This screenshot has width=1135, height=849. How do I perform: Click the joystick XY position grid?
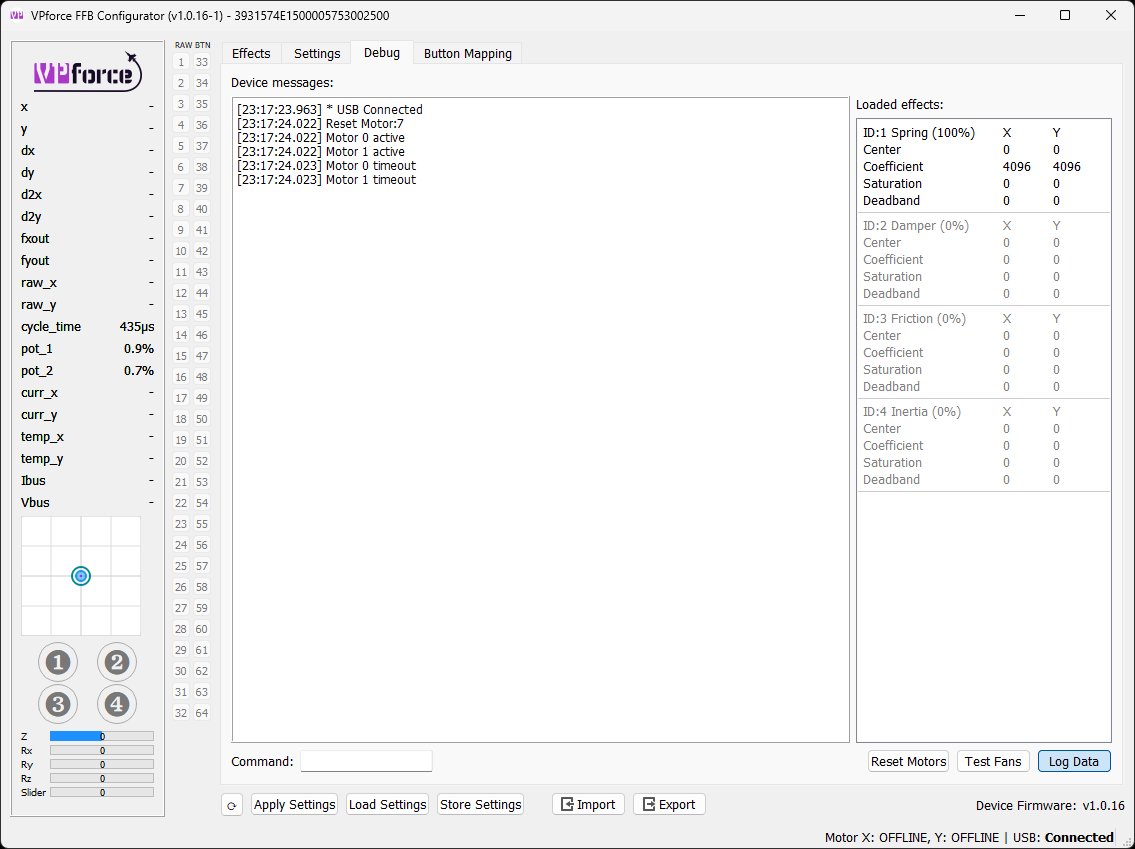(x=81, y=576)
